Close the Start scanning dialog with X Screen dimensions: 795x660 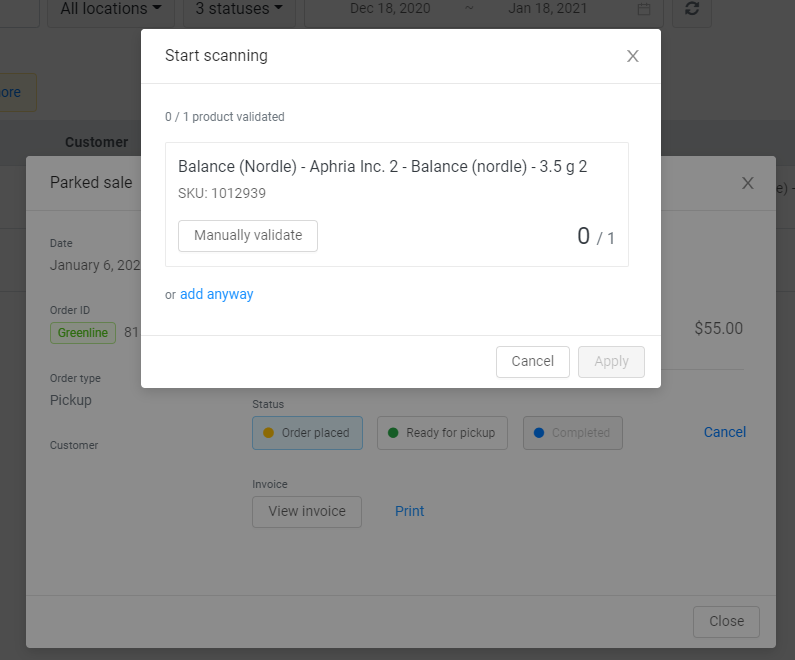click(632, 56)
